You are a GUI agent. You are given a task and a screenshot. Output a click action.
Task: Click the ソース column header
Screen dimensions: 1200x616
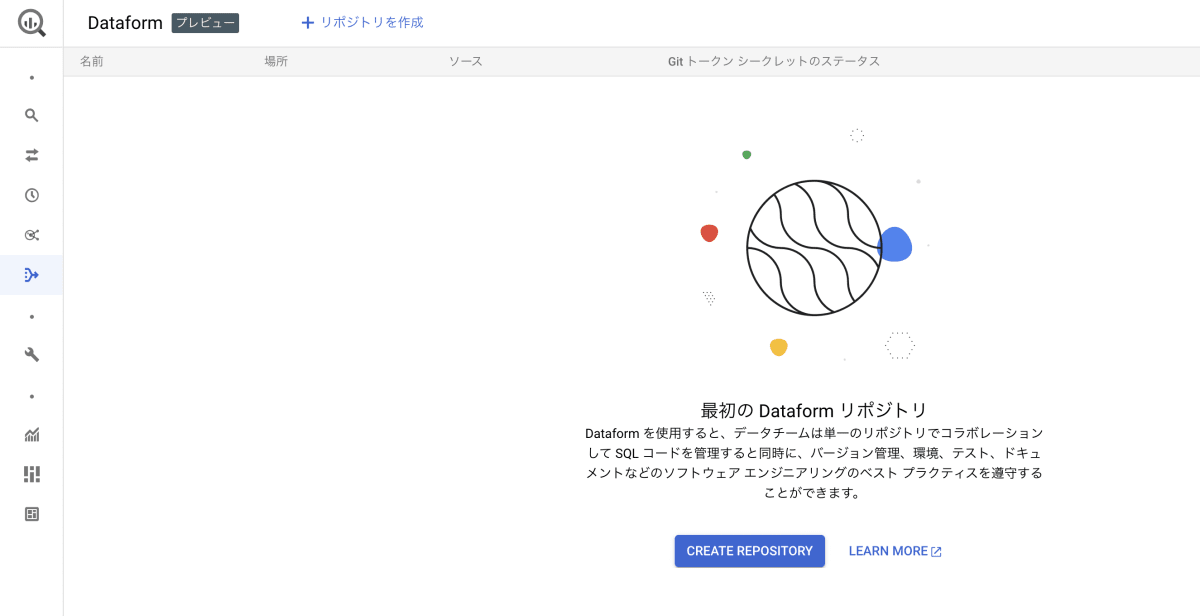click(466, 61)
